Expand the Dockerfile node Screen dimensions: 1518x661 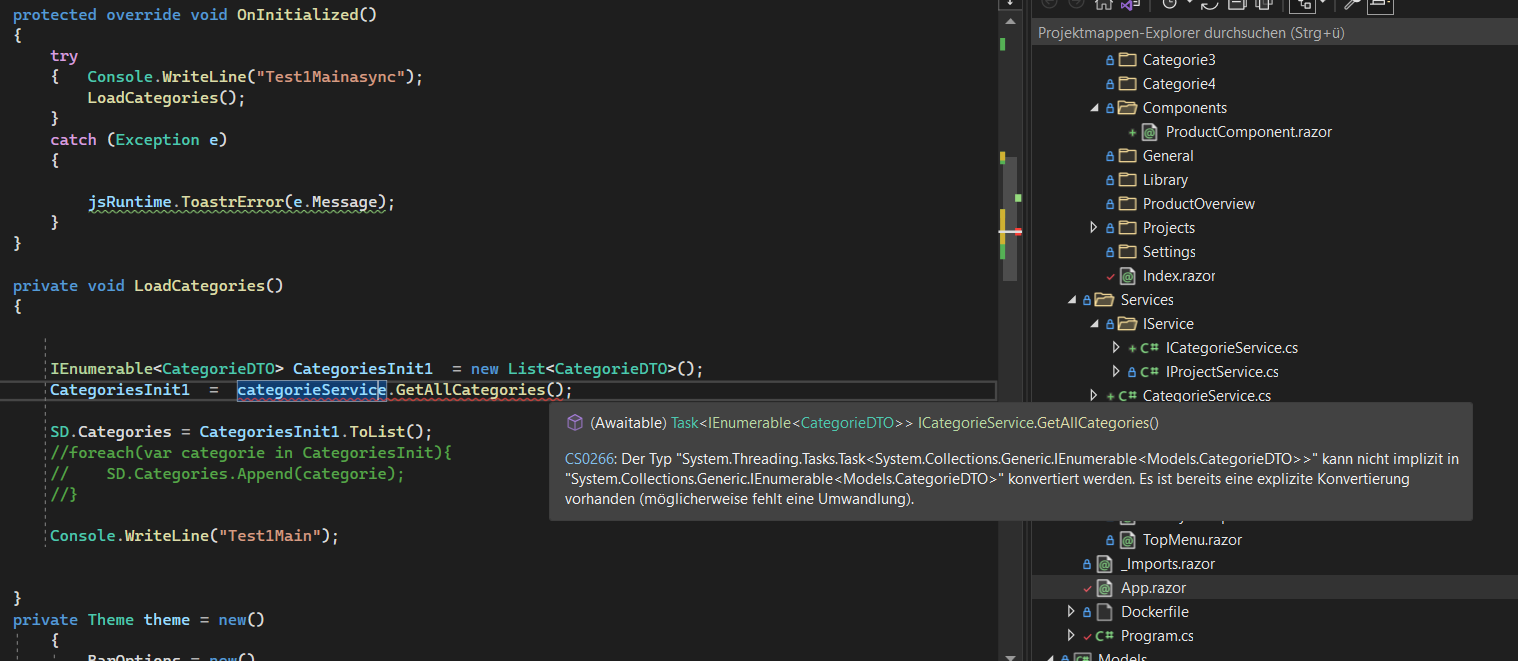1073,612
